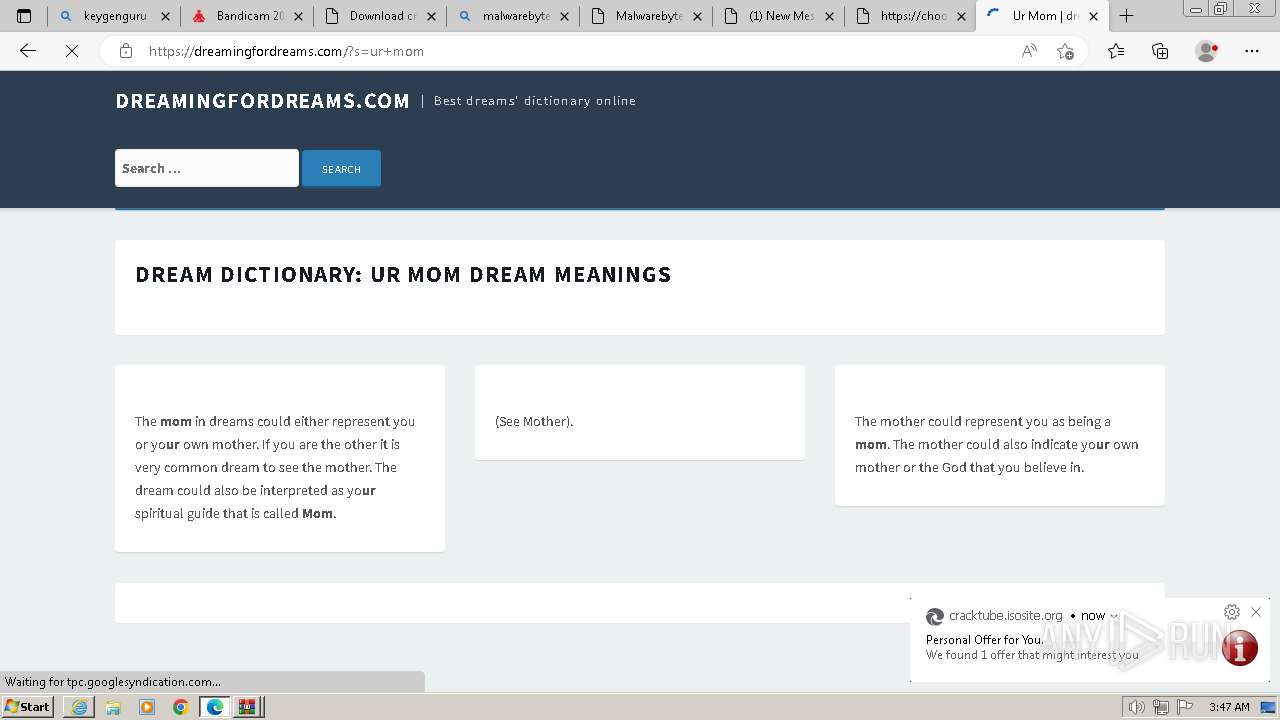The width and height of the screenshot is (1280, 720).
Task: Open Read aloud feature
Action: point(1029,51)
